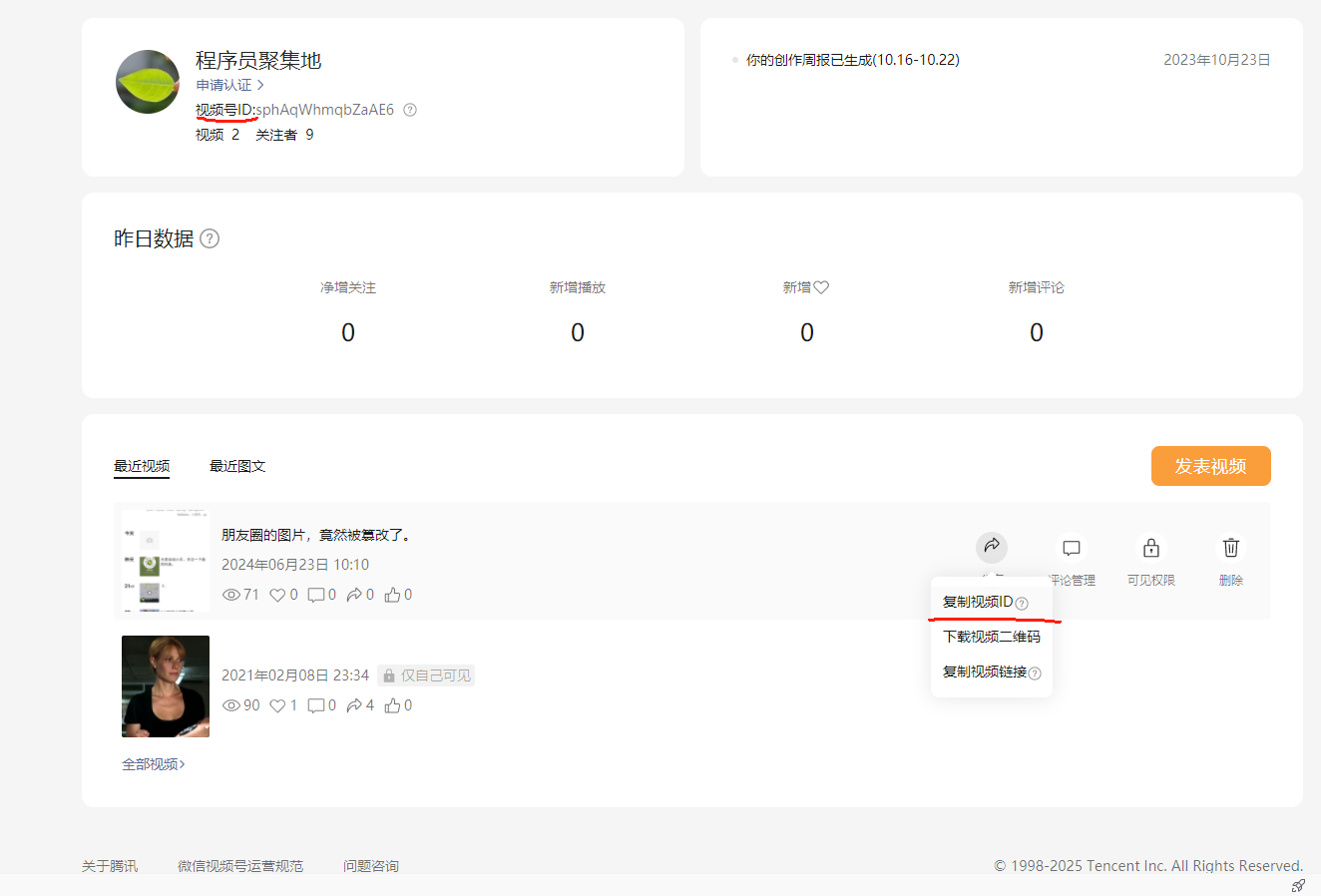Open the weekly creation report notification
This screenshot has width=1321, height=896.
click(x=852, y=60)
